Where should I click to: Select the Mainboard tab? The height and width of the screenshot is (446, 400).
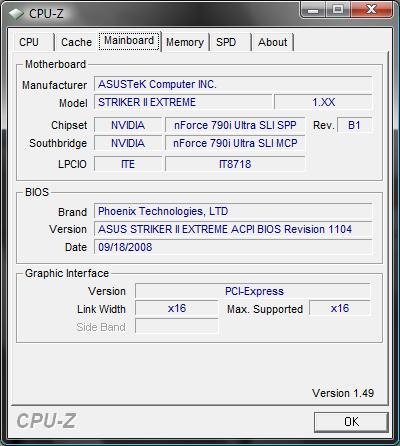(x=129, y=41)
